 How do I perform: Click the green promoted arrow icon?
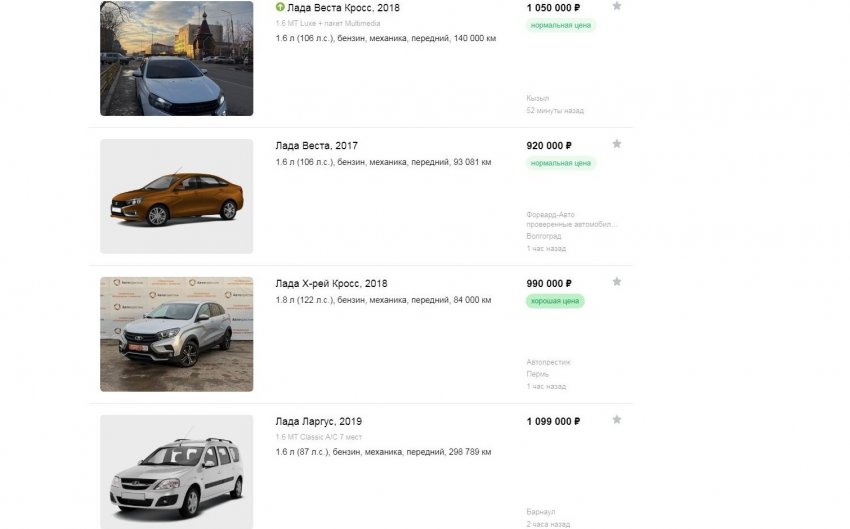pos(280,7)
